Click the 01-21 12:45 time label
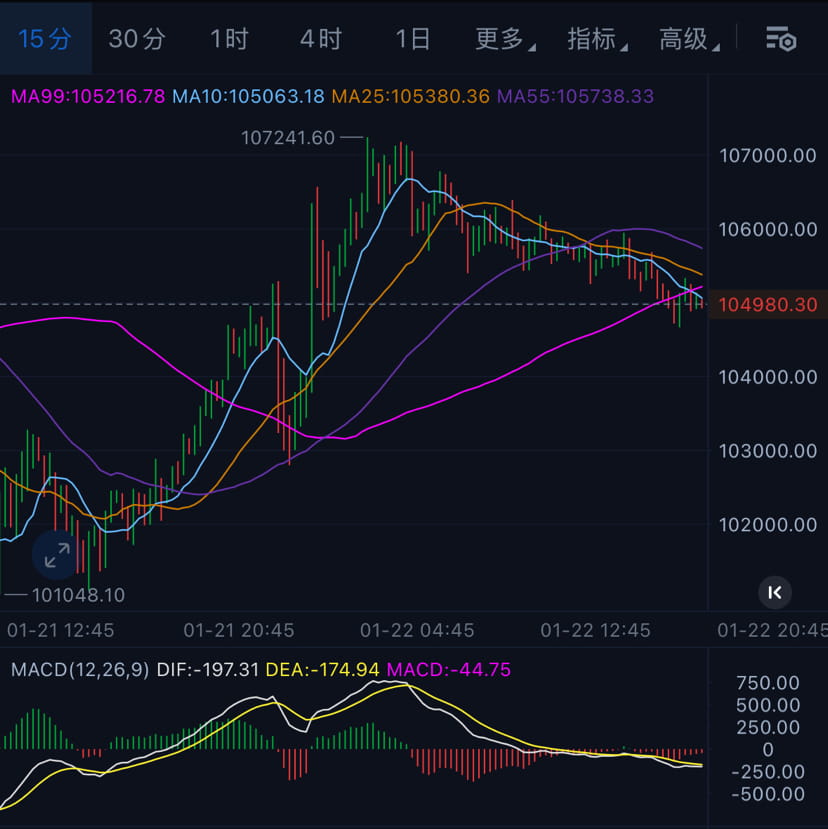828x829 pixels. coord(60,630)
